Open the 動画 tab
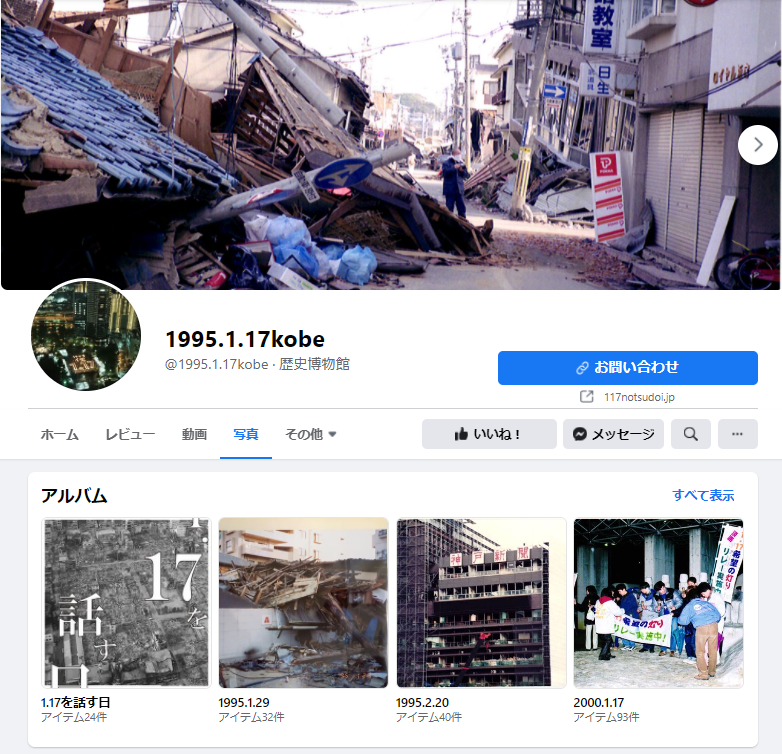Screen dimensions: 782x754 [194, 434]
